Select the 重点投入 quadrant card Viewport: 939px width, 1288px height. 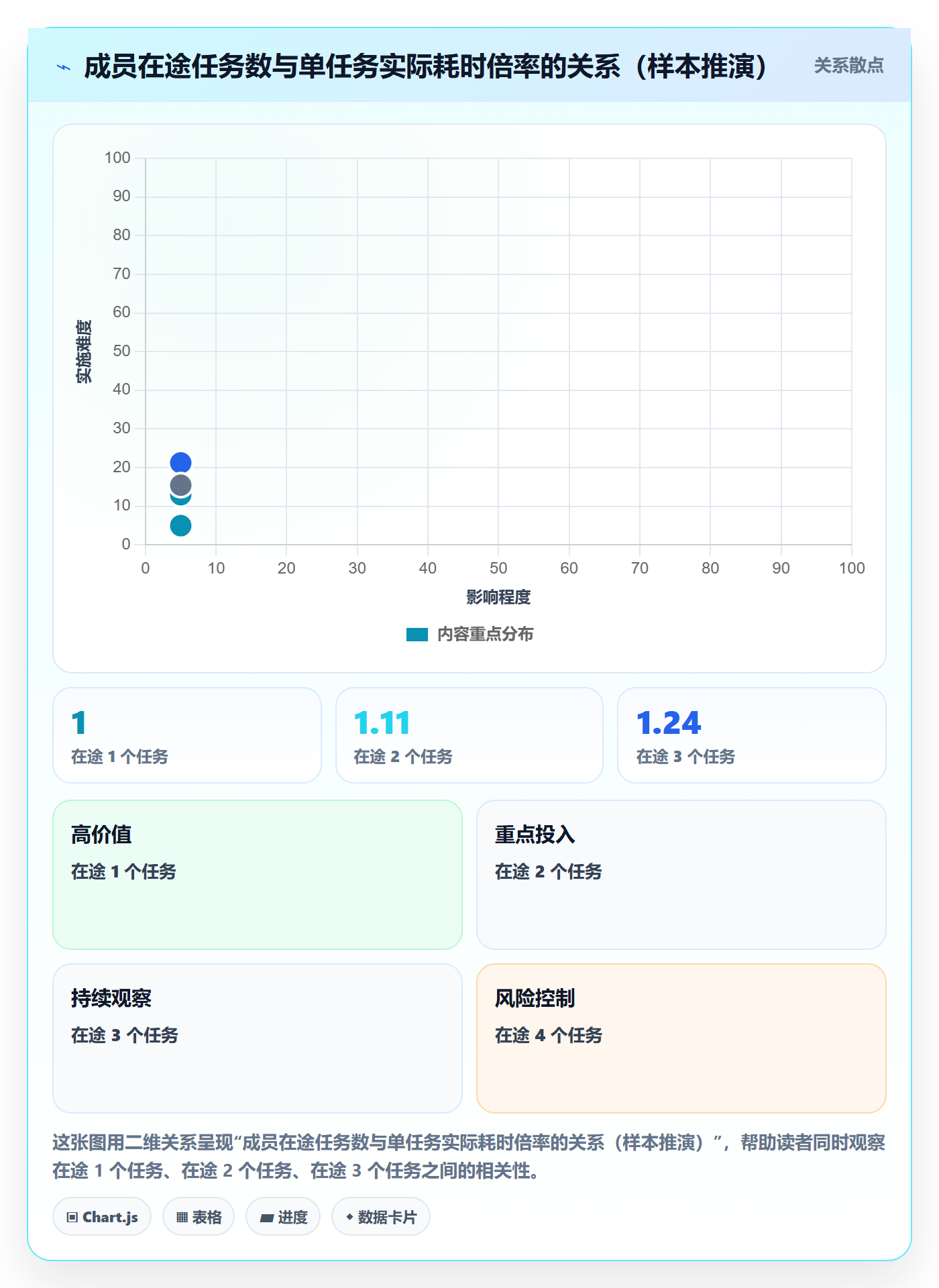point(681,875)
